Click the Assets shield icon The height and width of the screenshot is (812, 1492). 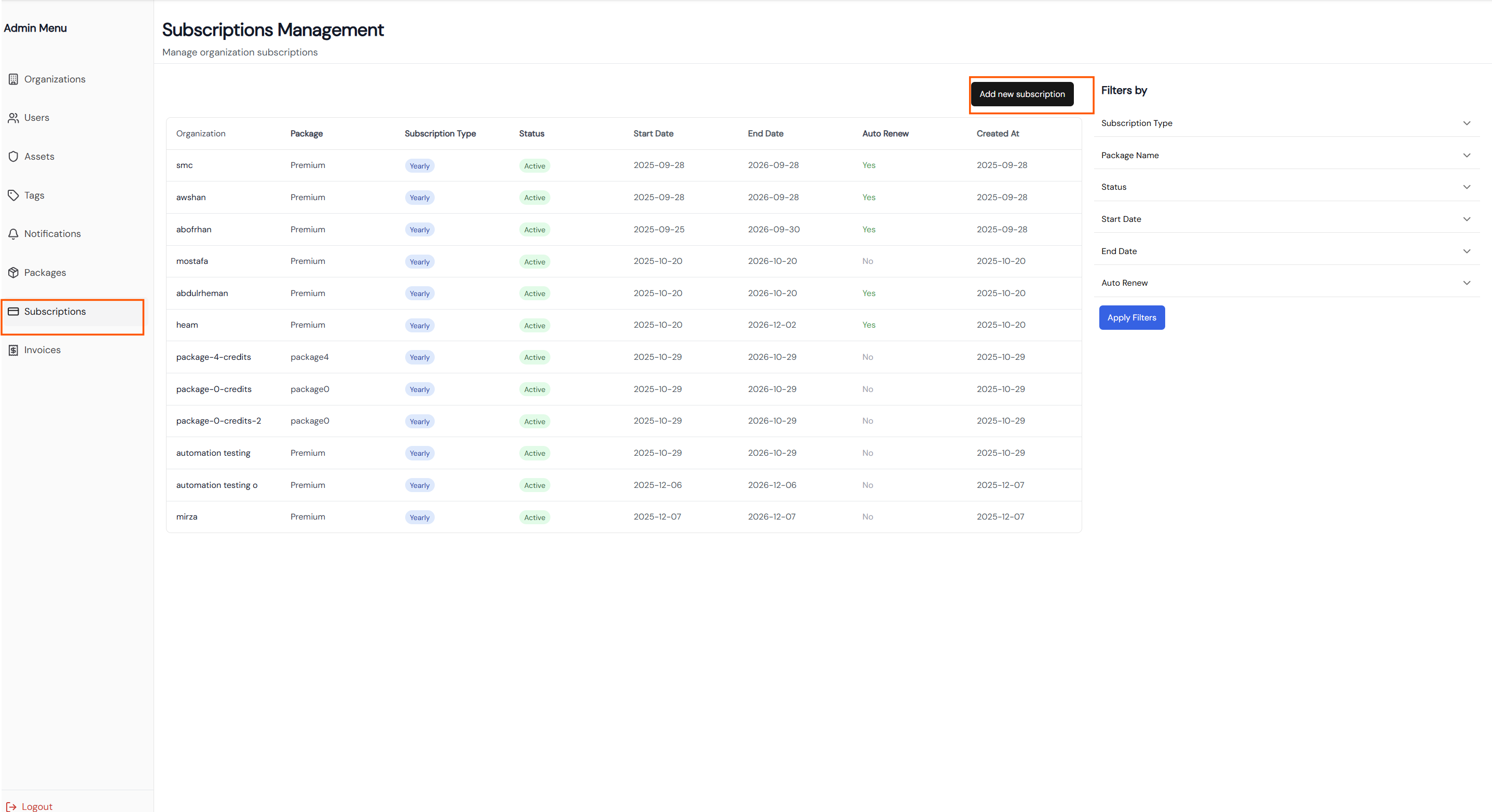13,156
